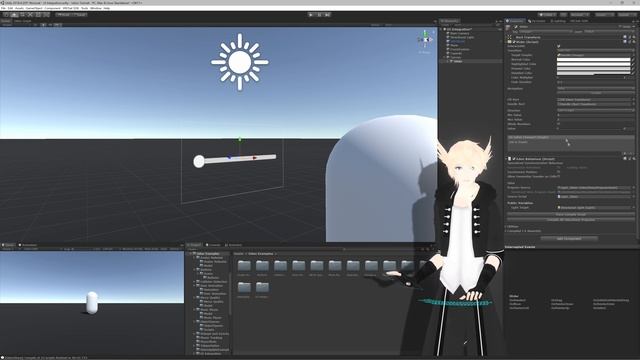The height and width of the screenshot is (360, 640).
Task: Toggle Udon Behaviour component enabled checkbox
Action: pyautogui.click(x=514, y=159)
